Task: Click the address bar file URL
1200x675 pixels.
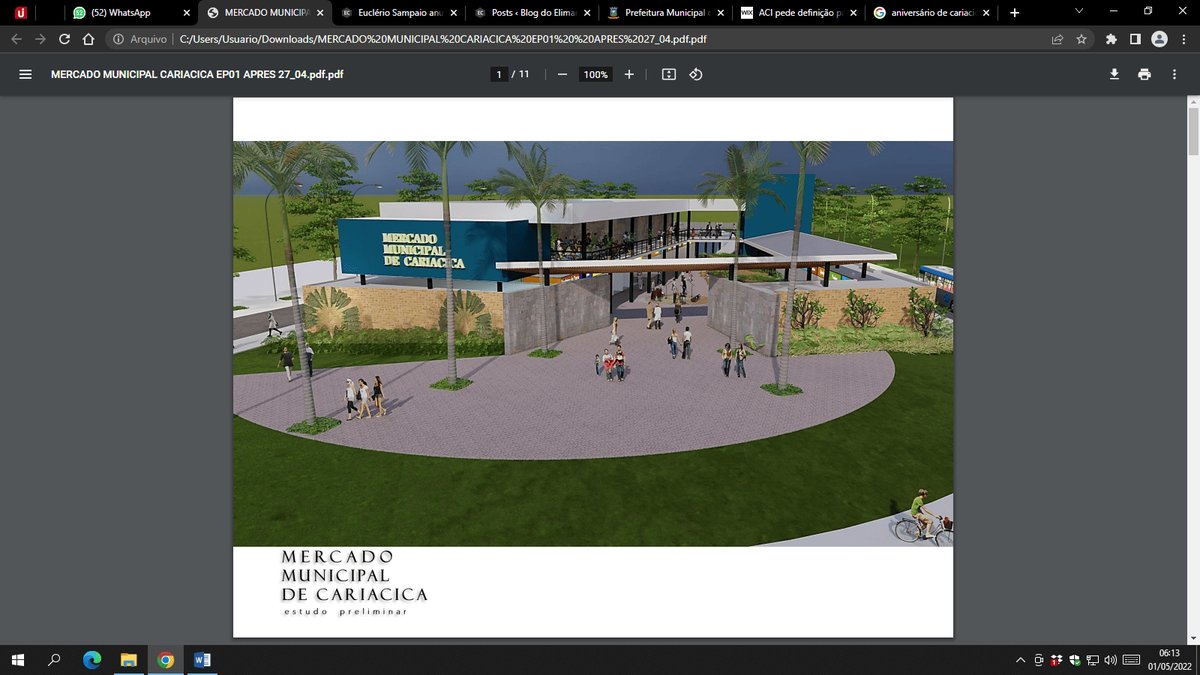Action: point(442,40)
